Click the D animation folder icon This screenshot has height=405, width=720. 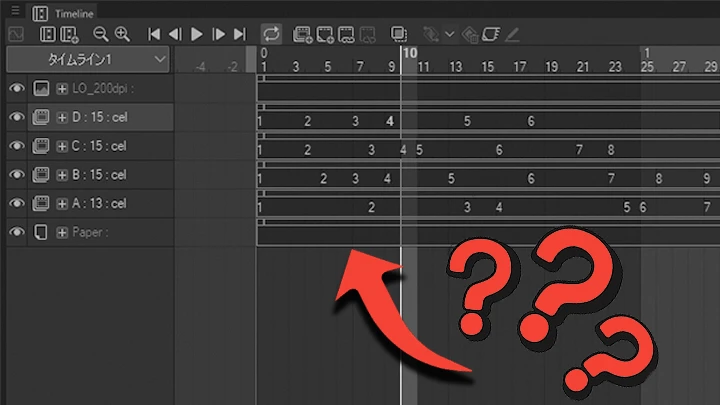[41, 117]
